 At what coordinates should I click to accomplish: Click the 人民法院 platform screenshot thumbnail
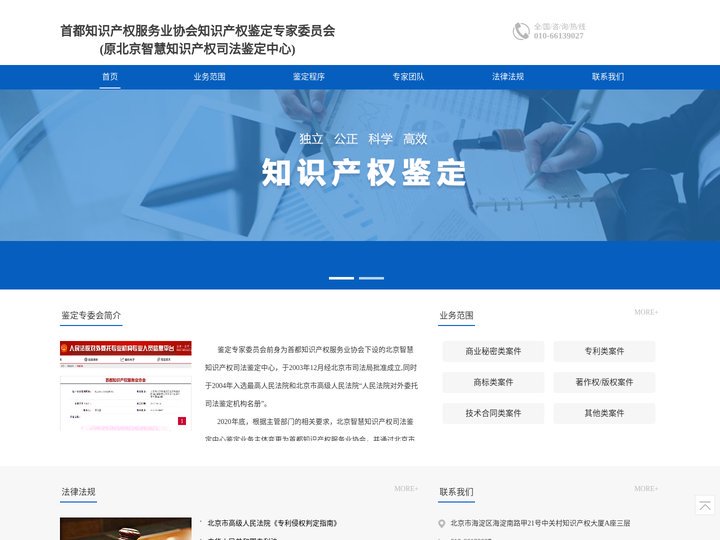(126, 386)
